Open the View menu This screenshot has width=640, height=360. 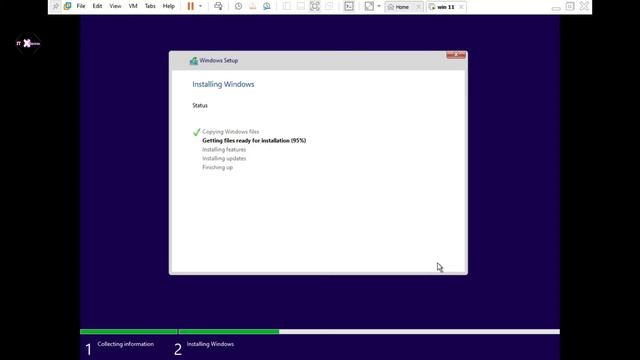pyautogui.click(x=115, y=6)
